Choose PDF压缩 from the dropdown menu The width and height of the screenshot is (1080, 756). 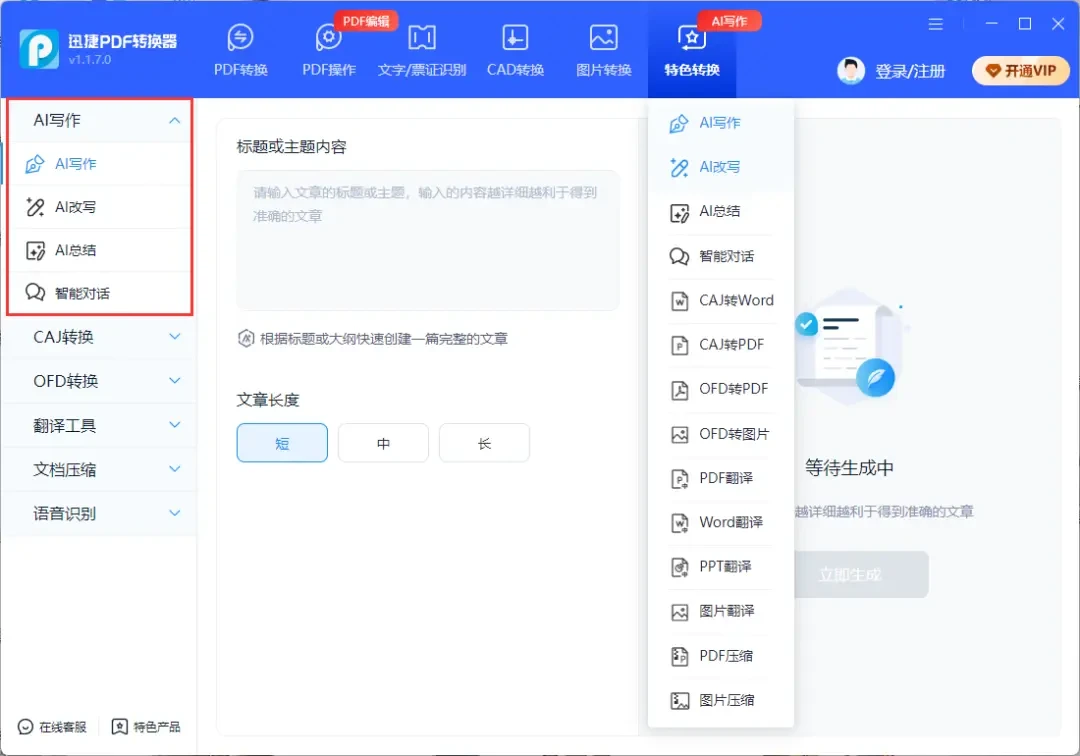[721, 656]
